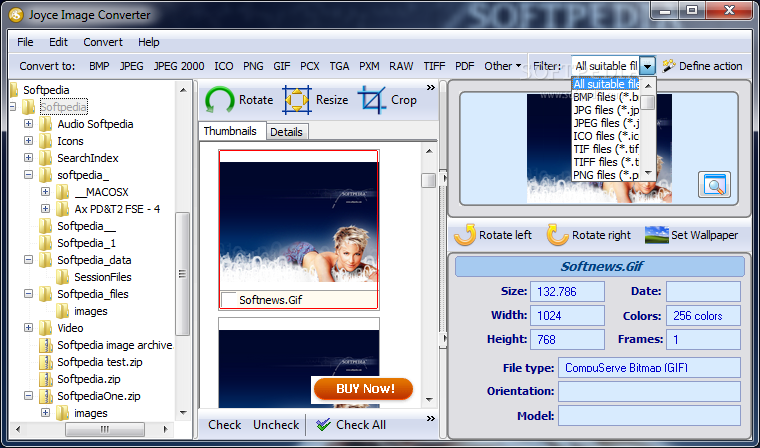The width and height of the screenshot is (760, 448).
Task: Select Ax PD&T2 FSE - 4 folder
Action: 117,209
